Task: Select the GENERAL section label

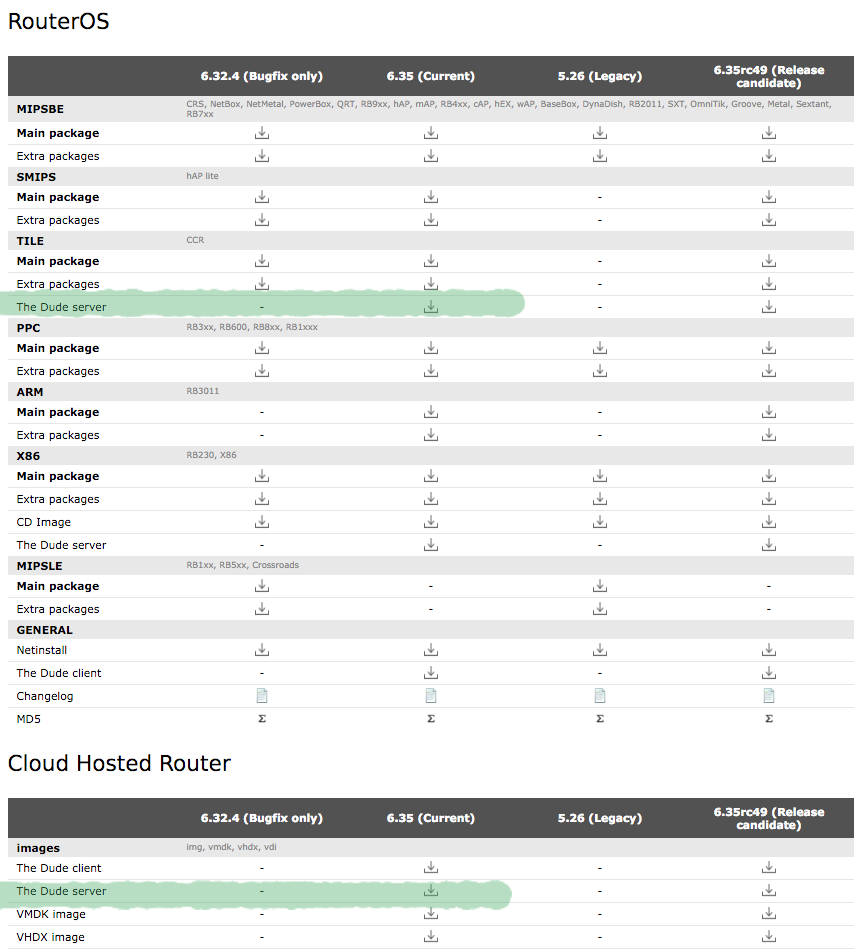Action: pos(45,630)
